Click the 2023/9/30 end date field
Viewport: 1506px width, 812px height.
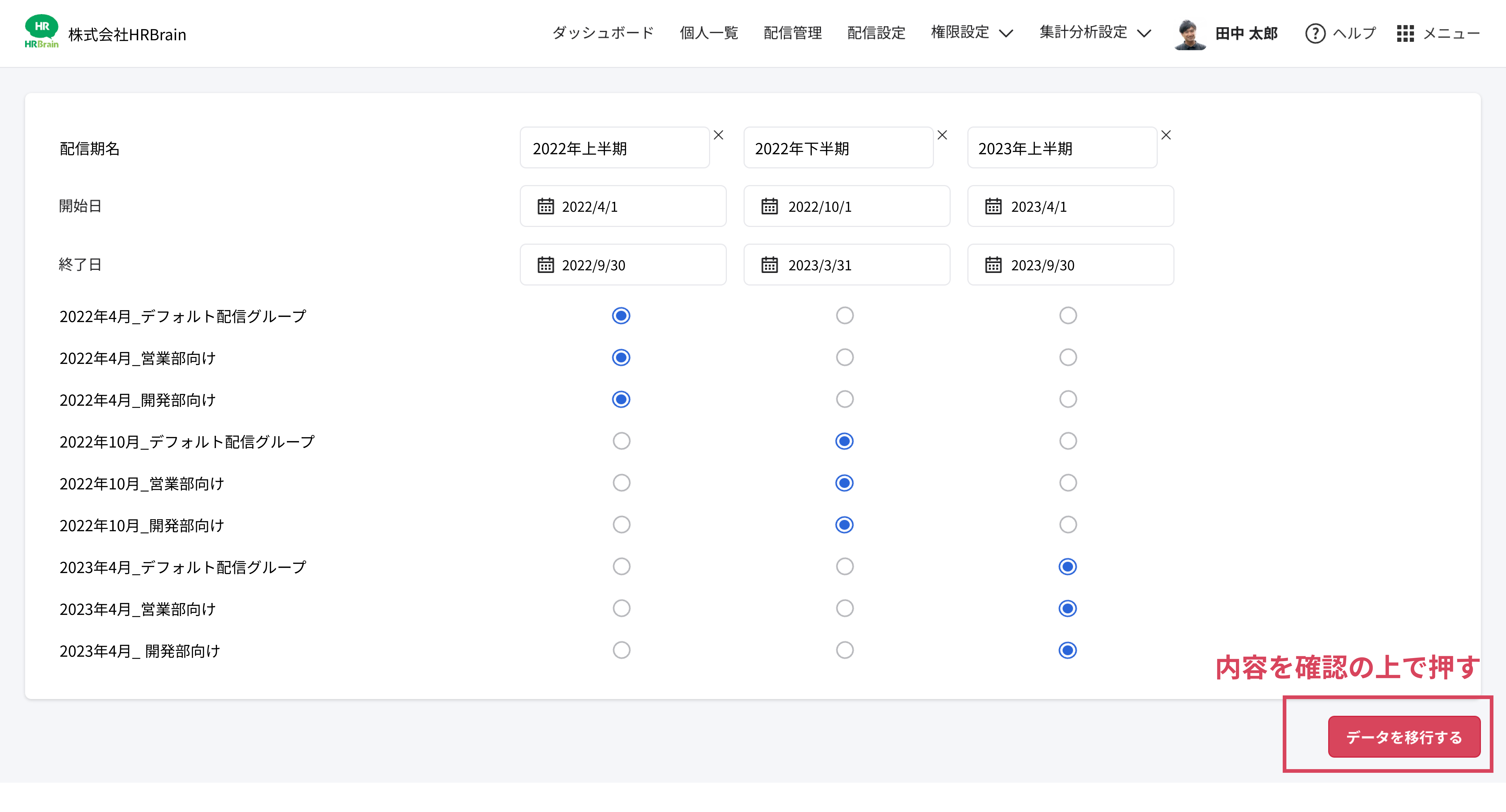[1071, 265]
